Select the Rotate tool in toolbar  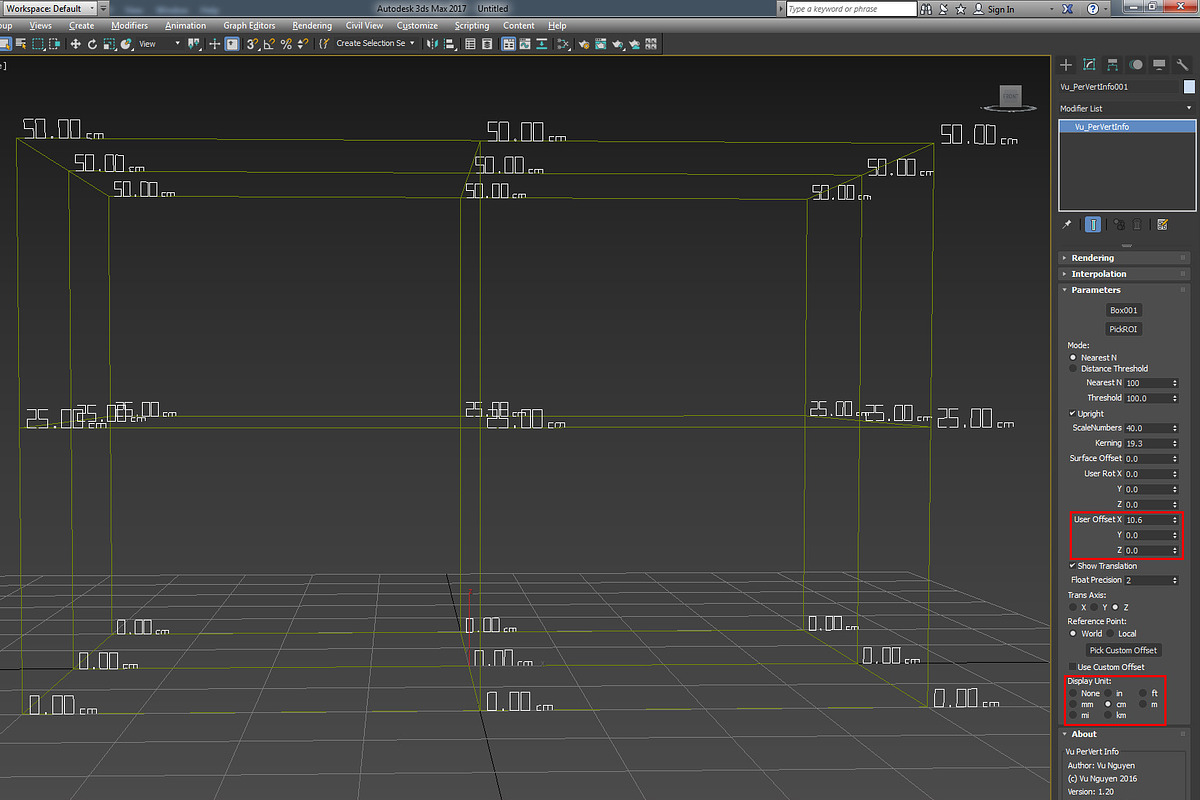pyautogui.click(x=92, y=44)
